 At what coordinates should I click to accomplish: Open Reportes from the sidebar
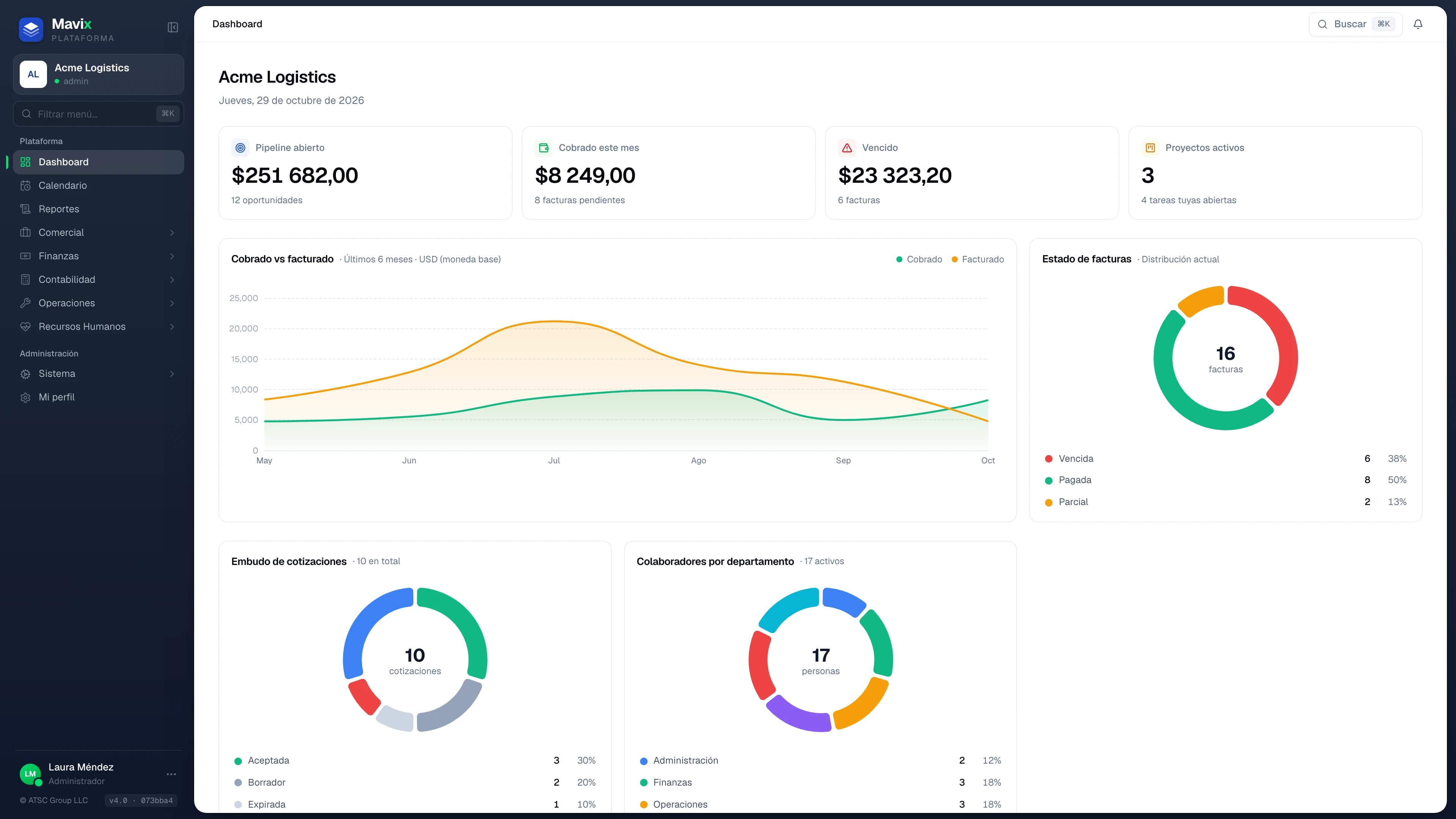click(x=98, y=209)
